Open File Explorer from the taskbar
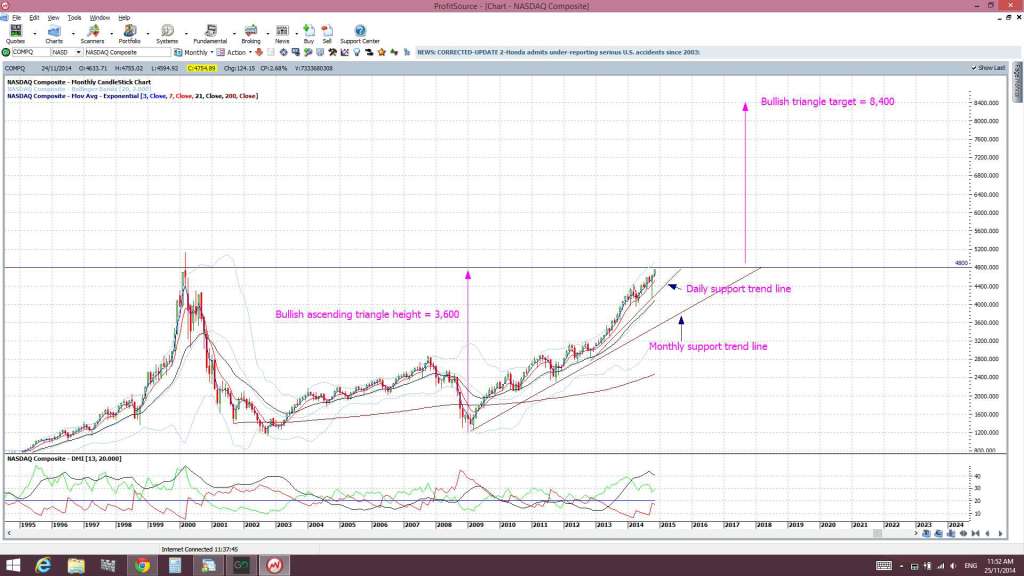The height and width of the screenshot is (576, 1024). (x=76, y=566)
